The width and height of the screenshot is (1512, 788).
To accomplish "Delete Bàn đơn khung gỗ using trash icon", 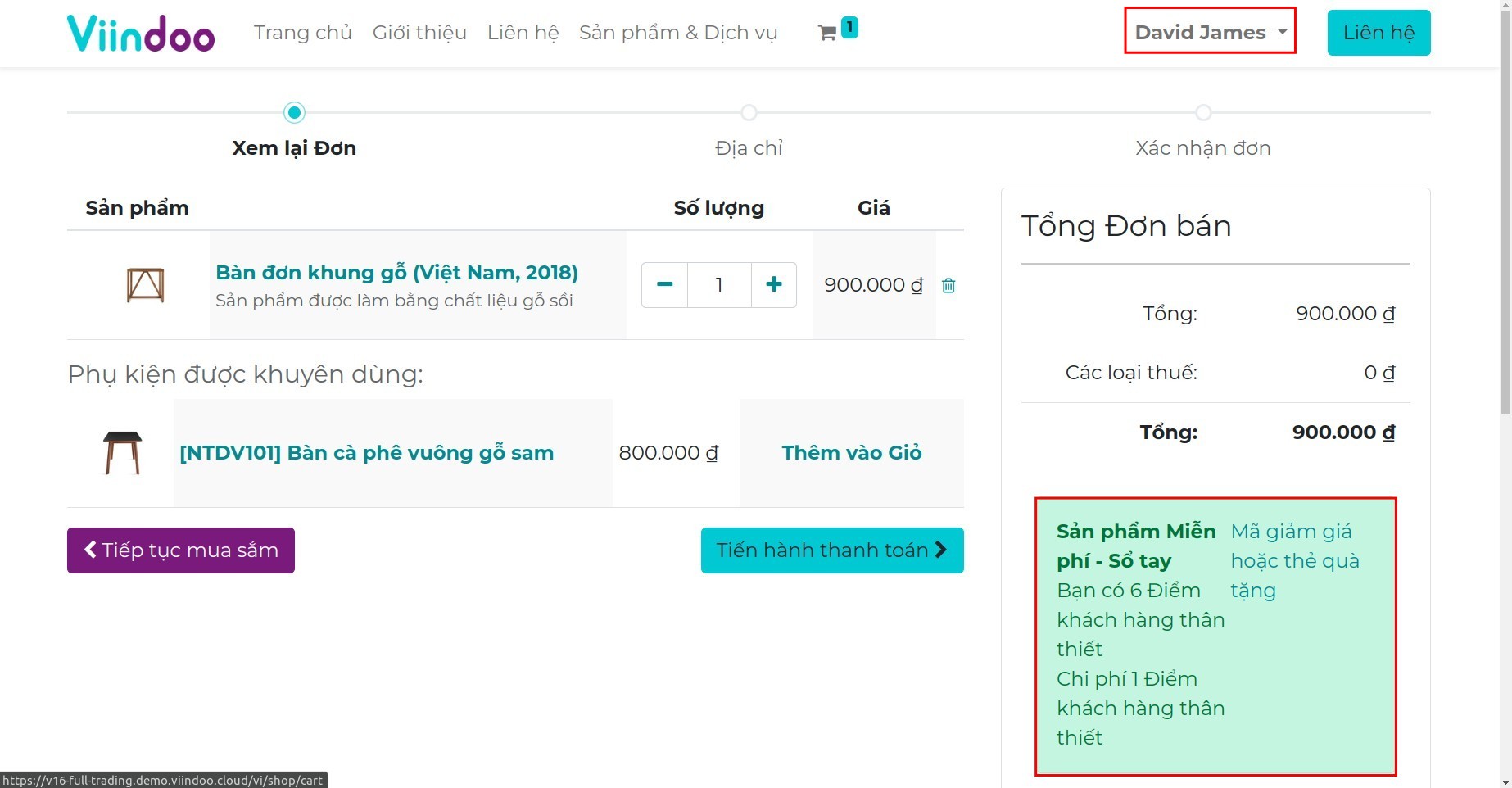I will pos(948,285).
